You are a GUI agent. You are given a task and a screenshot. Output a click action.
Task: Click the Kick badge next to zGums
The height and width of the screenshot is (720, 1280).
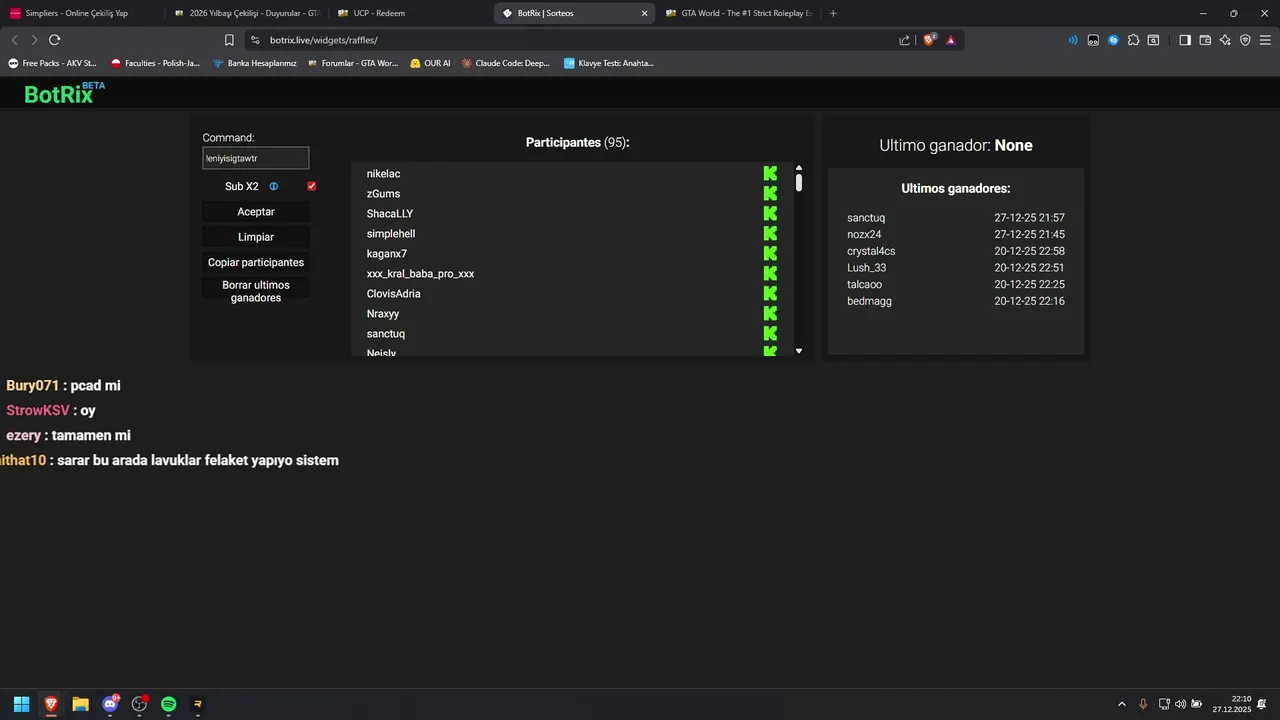770,194
